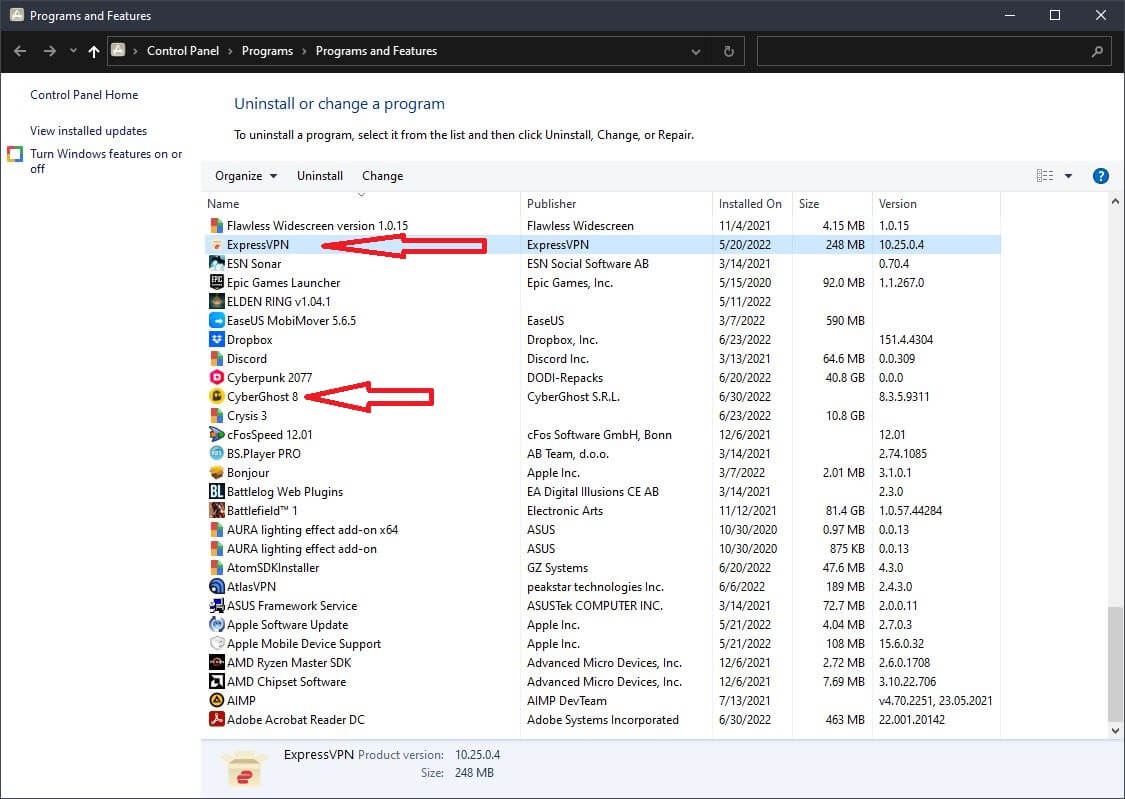The width and height of the screenshot is (1125, 799).
Task: Click the Bonjour package icon
Action: (216, 473)
